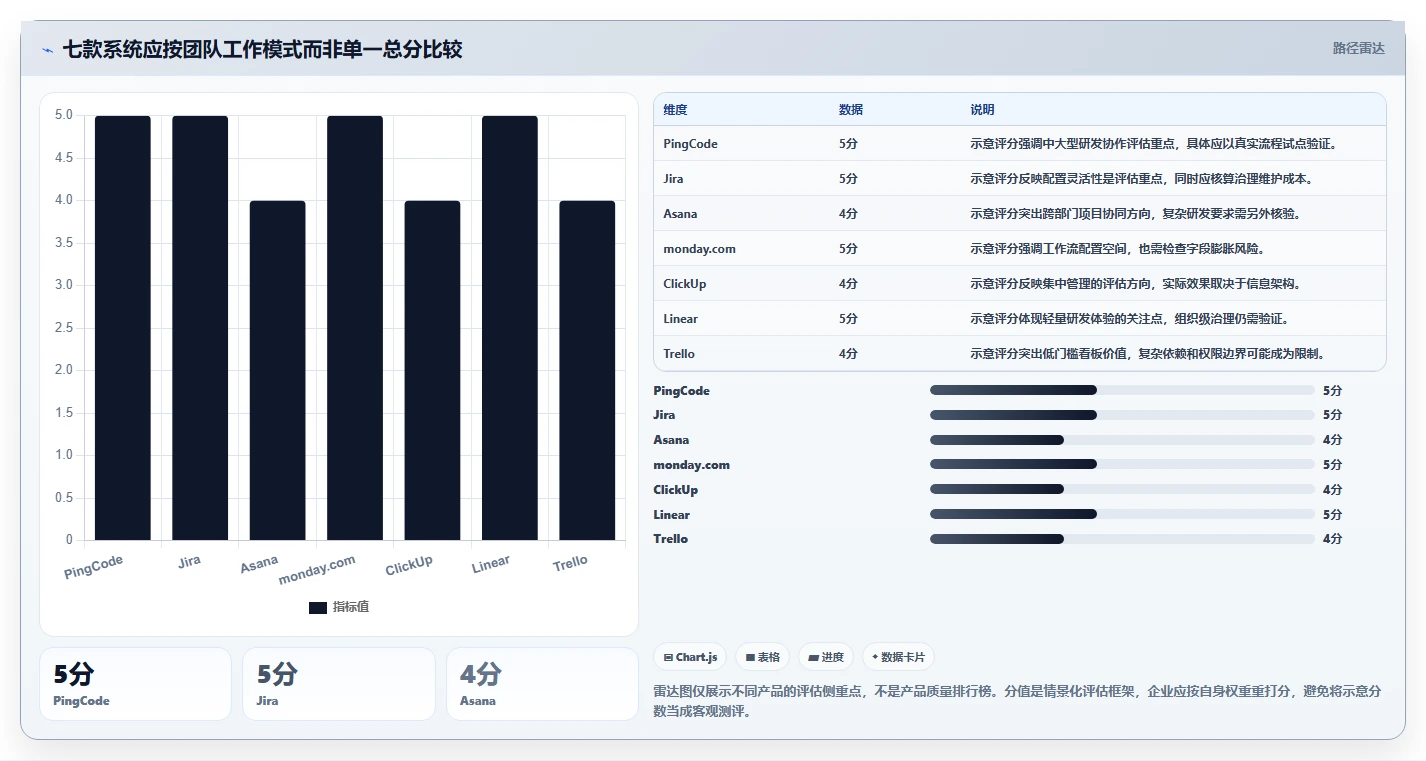
Task: Click the x-axis label monday.com
Action: 317,570
